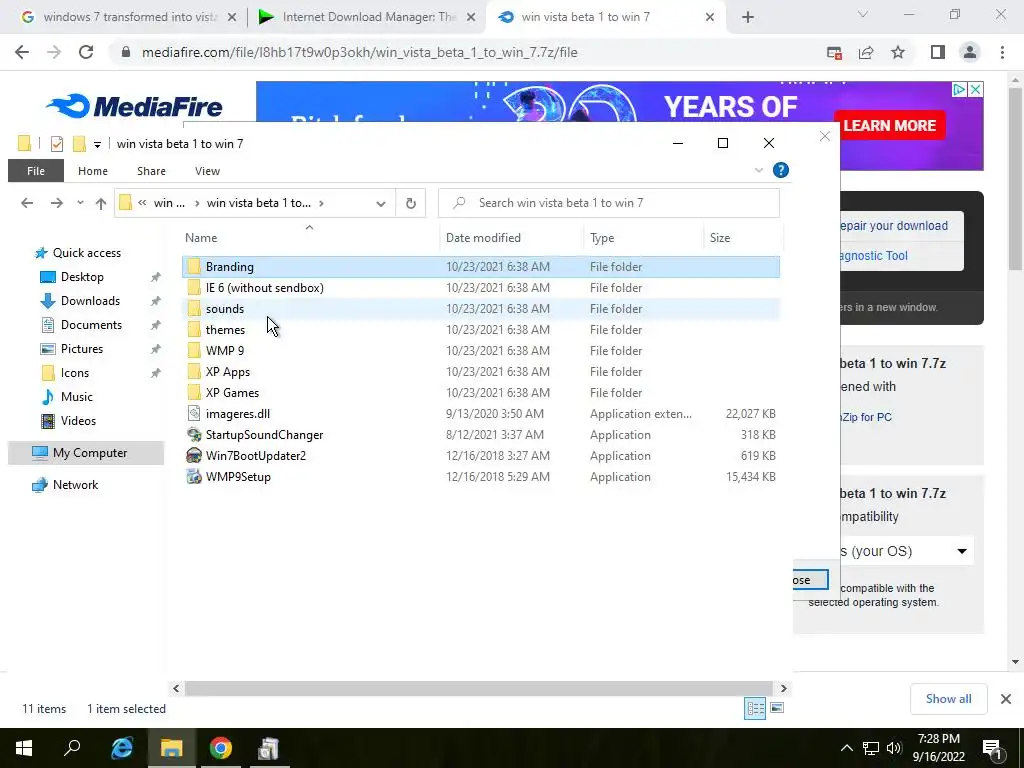Open the clock showing 7:28 PM

click(938, 748)
